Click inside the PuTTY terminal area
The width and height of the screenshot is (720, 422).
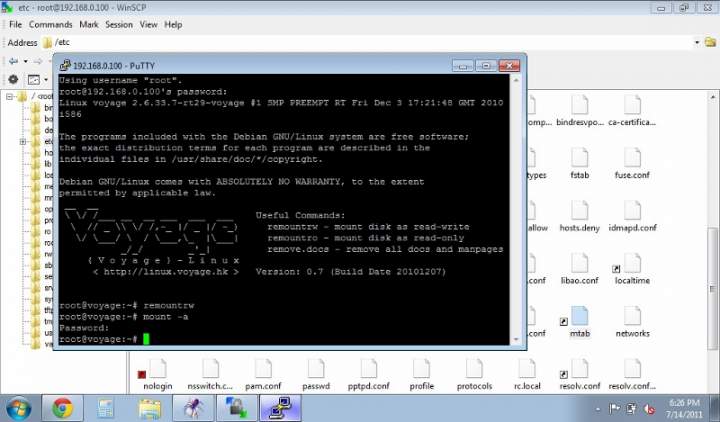click(284, 209)
